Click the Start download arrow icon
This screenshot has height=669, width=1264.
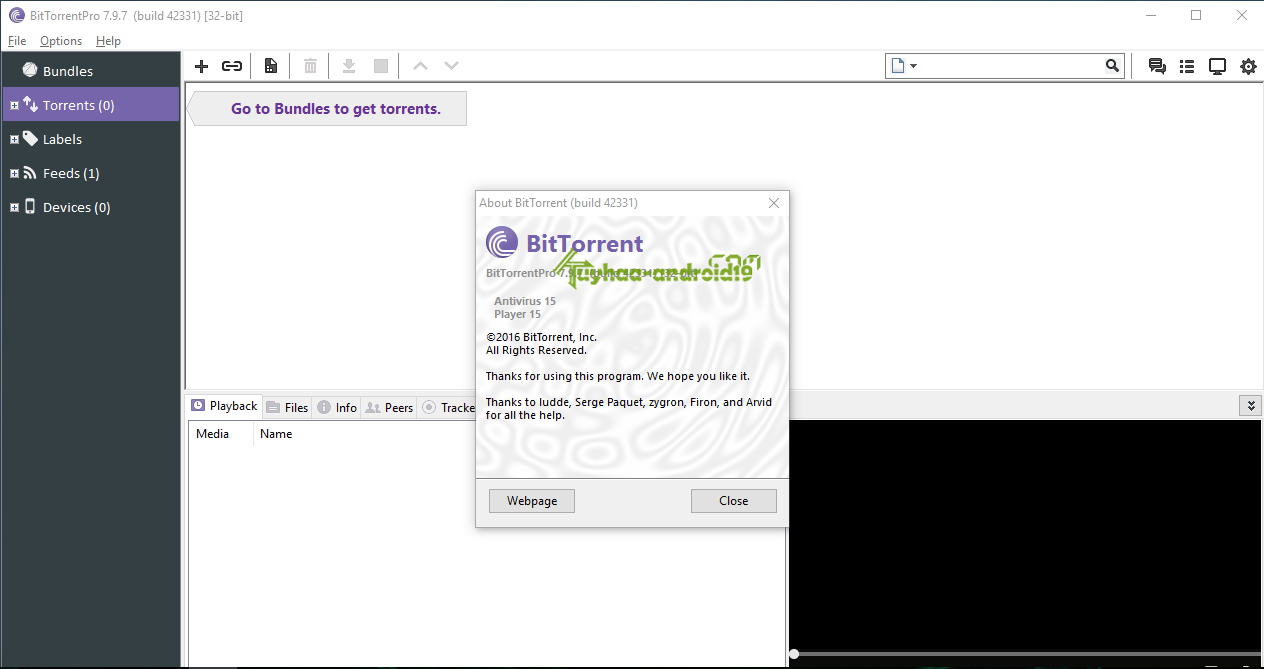point(349,66)
